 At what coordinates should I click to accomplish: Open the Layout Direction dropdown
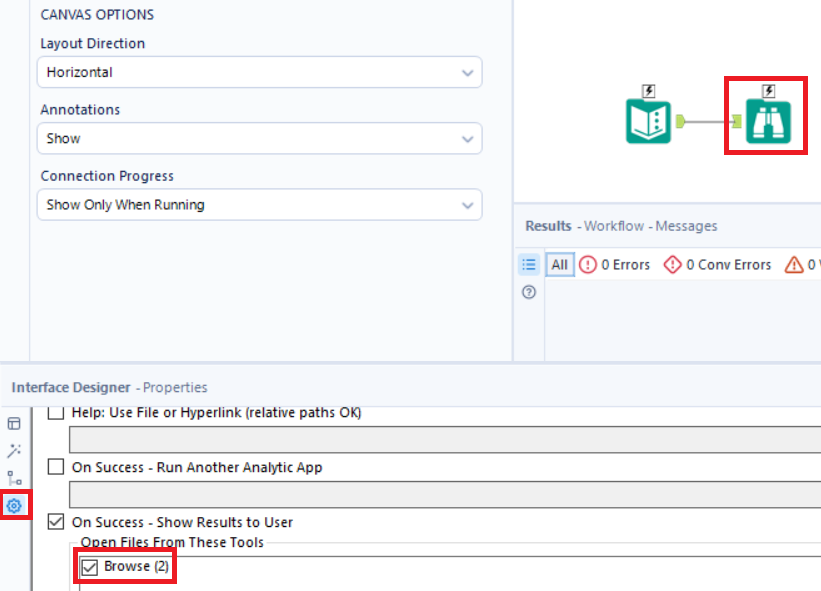click(260, 72)
